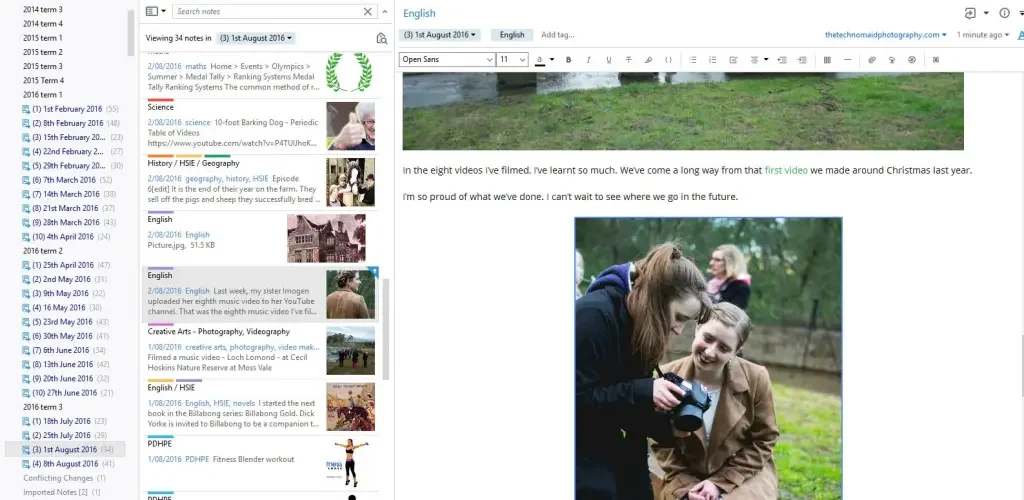Screen dimensions: 1024x500
Task: Select notebook (1) 1st February 2016
Action: 70,109
